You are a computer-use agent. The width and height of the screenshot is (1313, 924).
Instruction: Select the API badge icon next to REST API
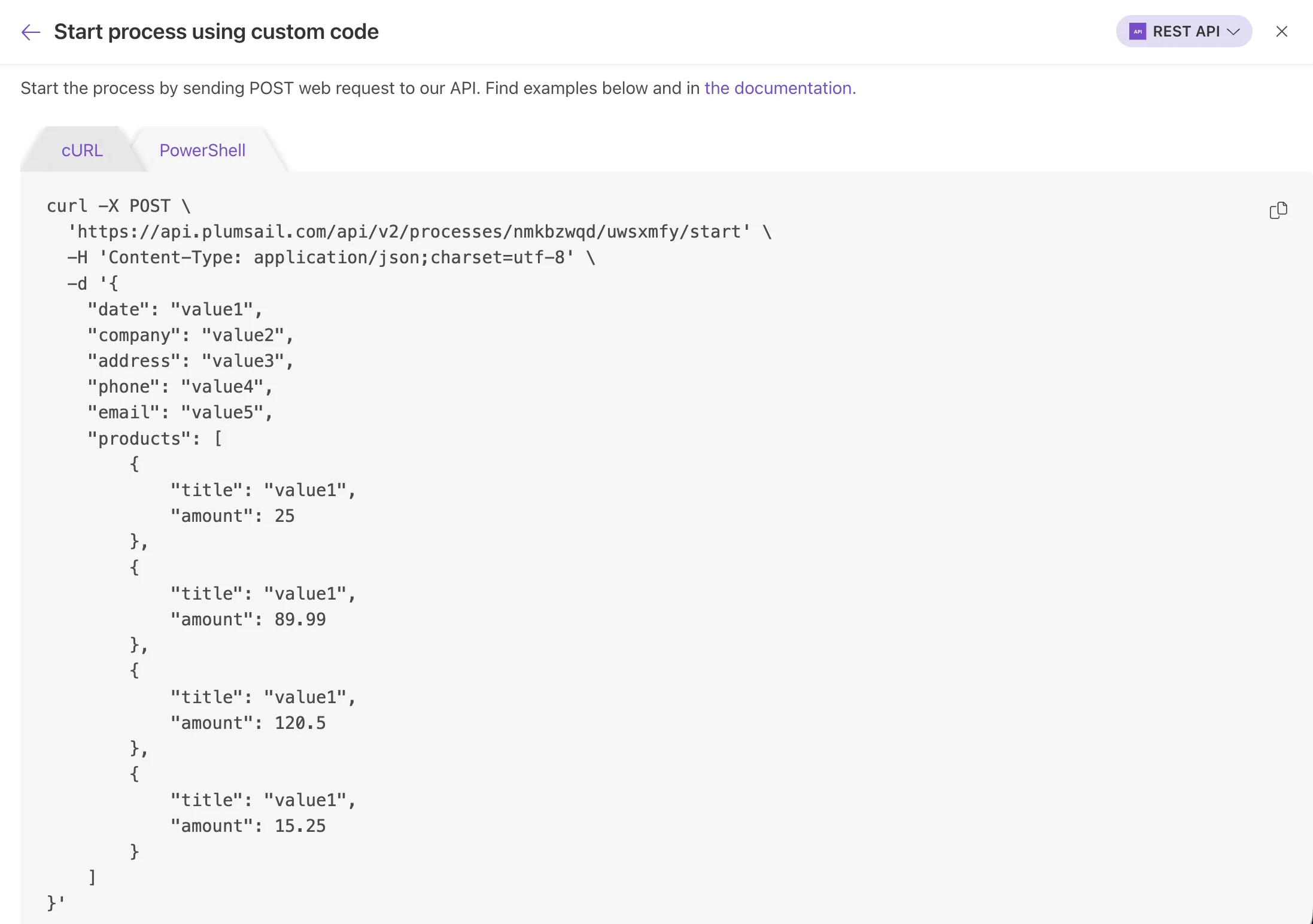click(x=1138, y=31)
